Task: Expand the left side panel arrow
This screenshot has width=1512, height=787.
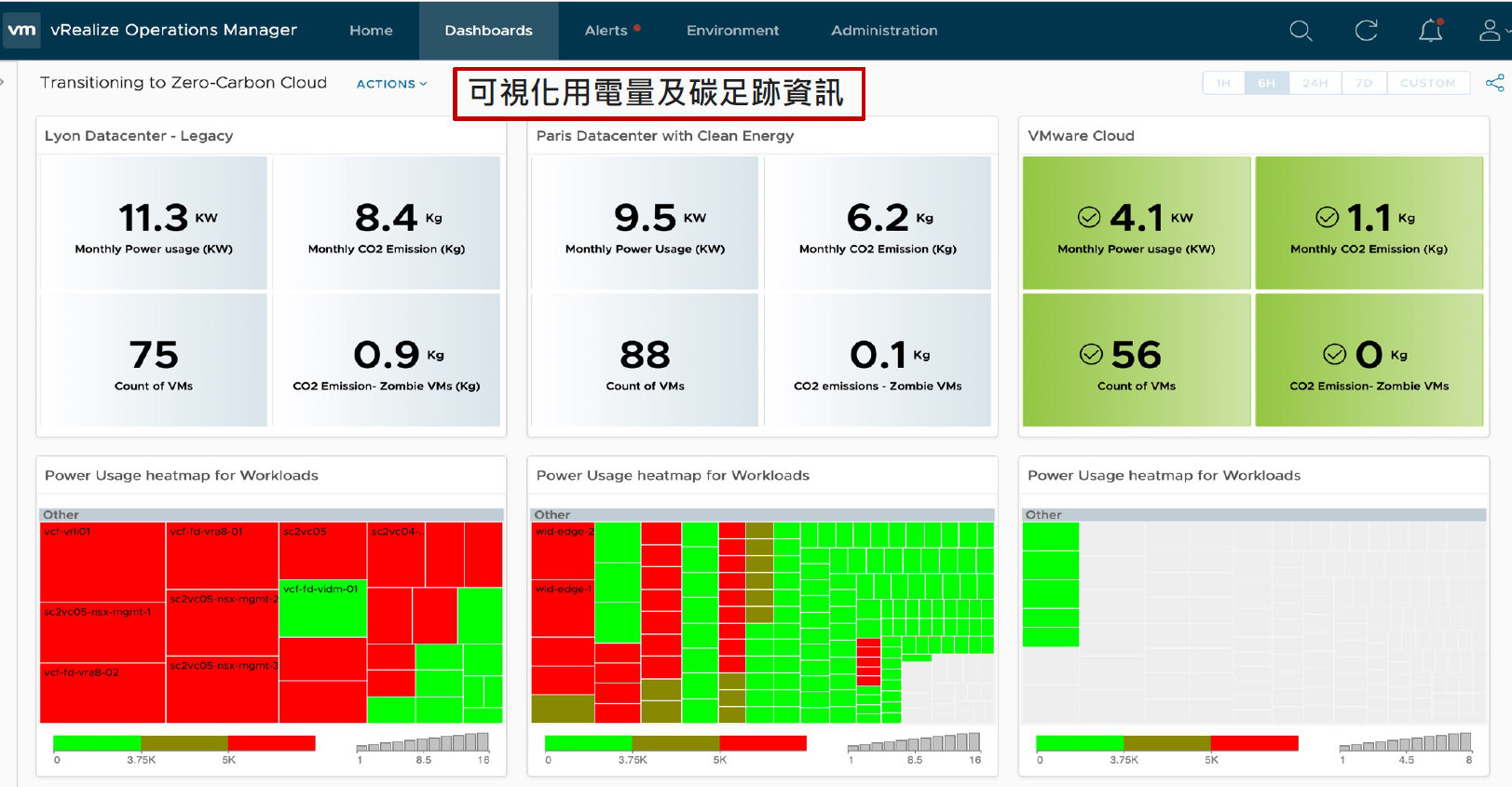Action: [3, 82]
